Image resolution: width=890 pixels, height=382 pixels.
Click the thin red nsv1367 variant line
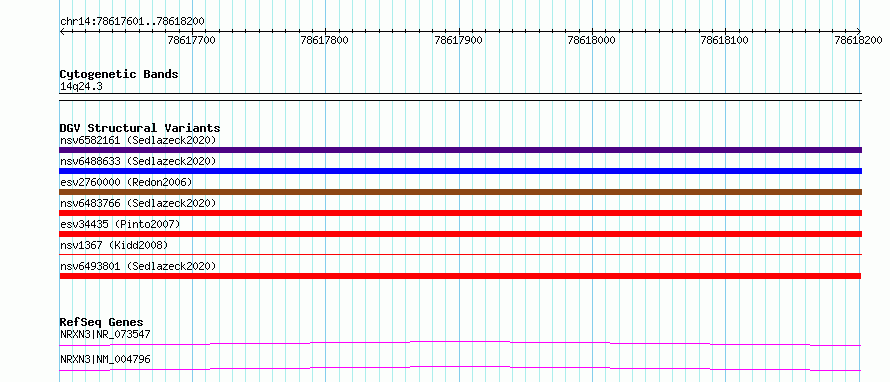click(460, 254)
